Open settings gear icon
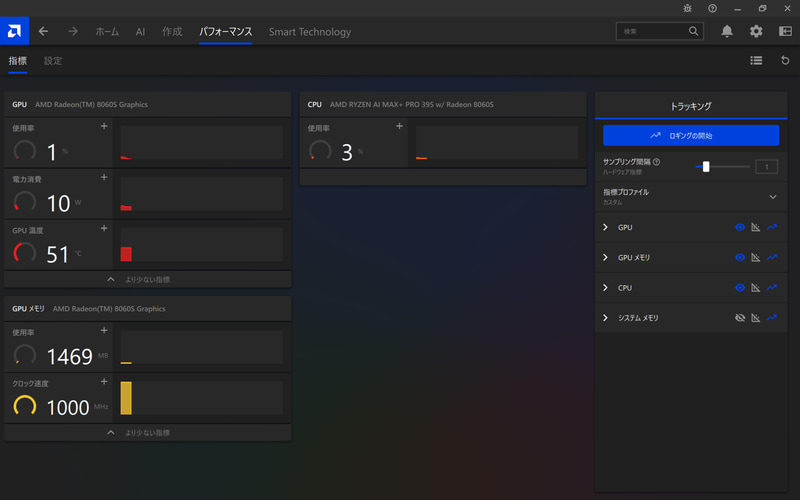 [x=756, y=31]
